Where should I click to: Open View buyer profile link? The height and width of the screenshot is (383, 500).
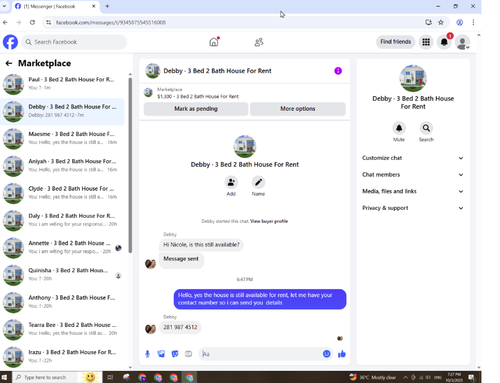tap(269, 221)
